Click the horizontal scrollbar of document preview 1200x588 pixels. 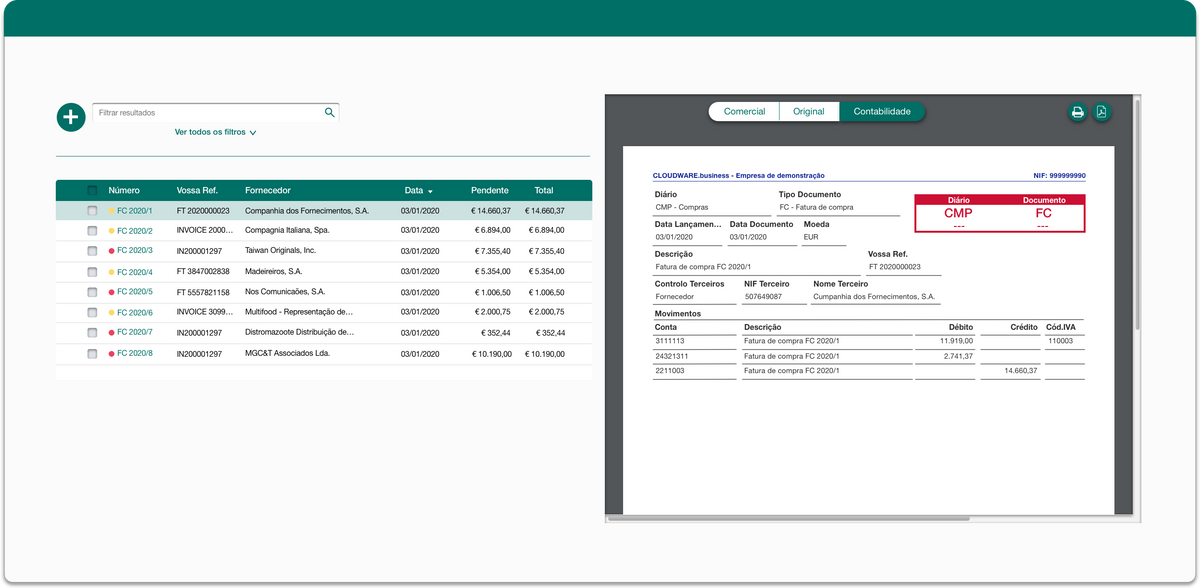click(x=789, y=518)
